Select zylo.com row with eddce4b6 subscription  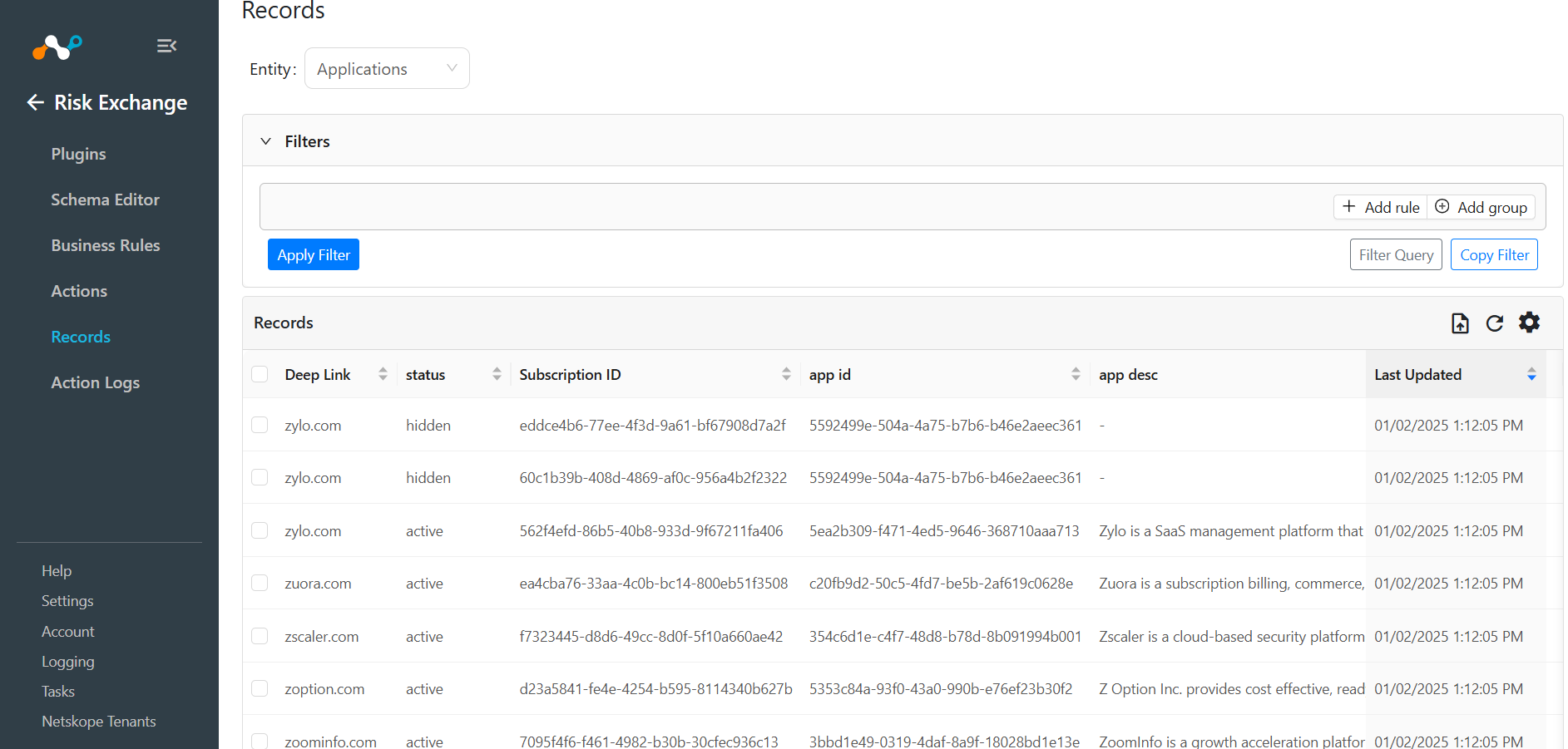click(260, 425)
